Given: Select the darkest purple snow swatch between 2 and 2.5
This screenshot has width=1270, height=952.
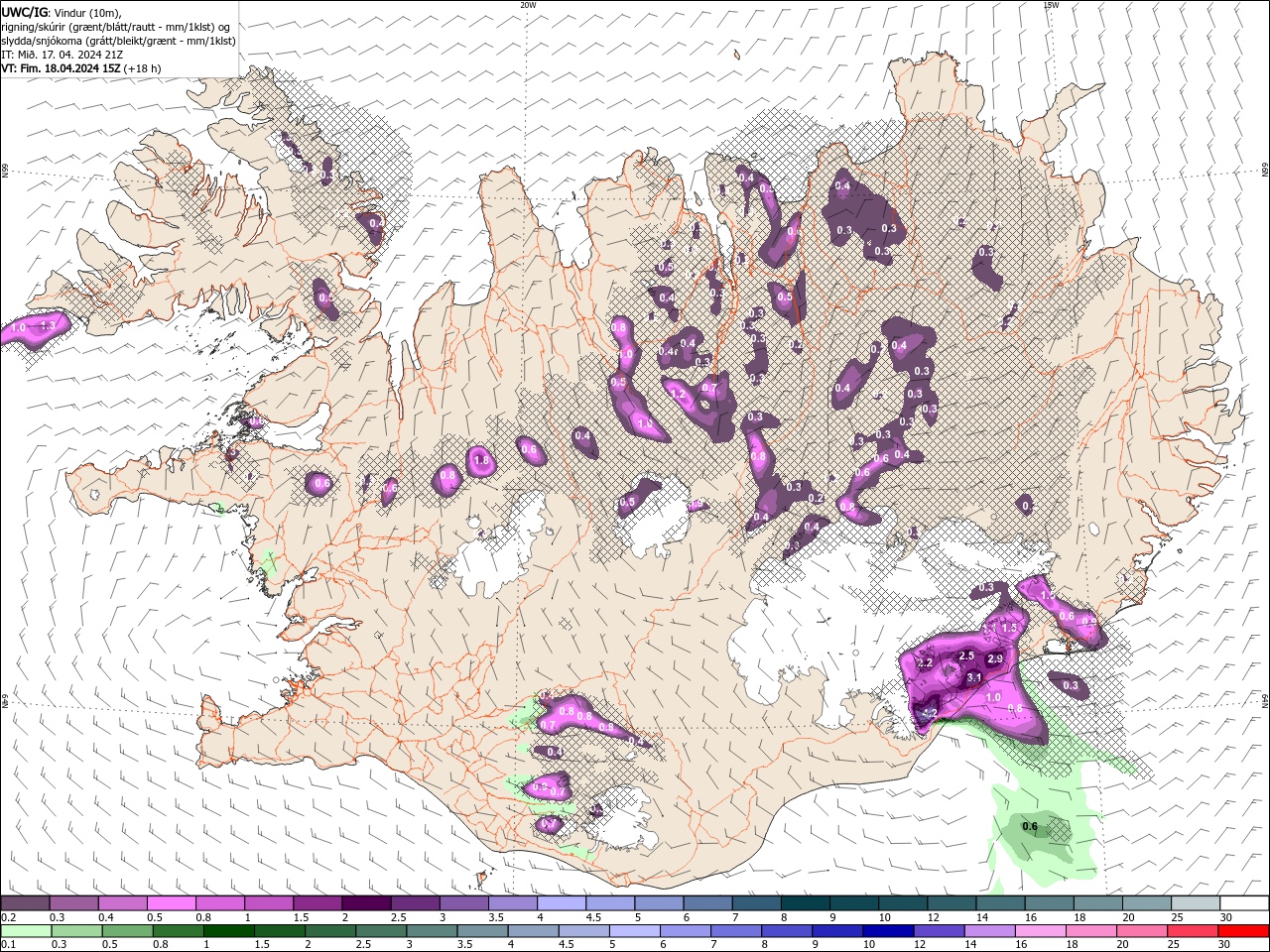Looking at the screenshot, I should (x=366, y=903).
